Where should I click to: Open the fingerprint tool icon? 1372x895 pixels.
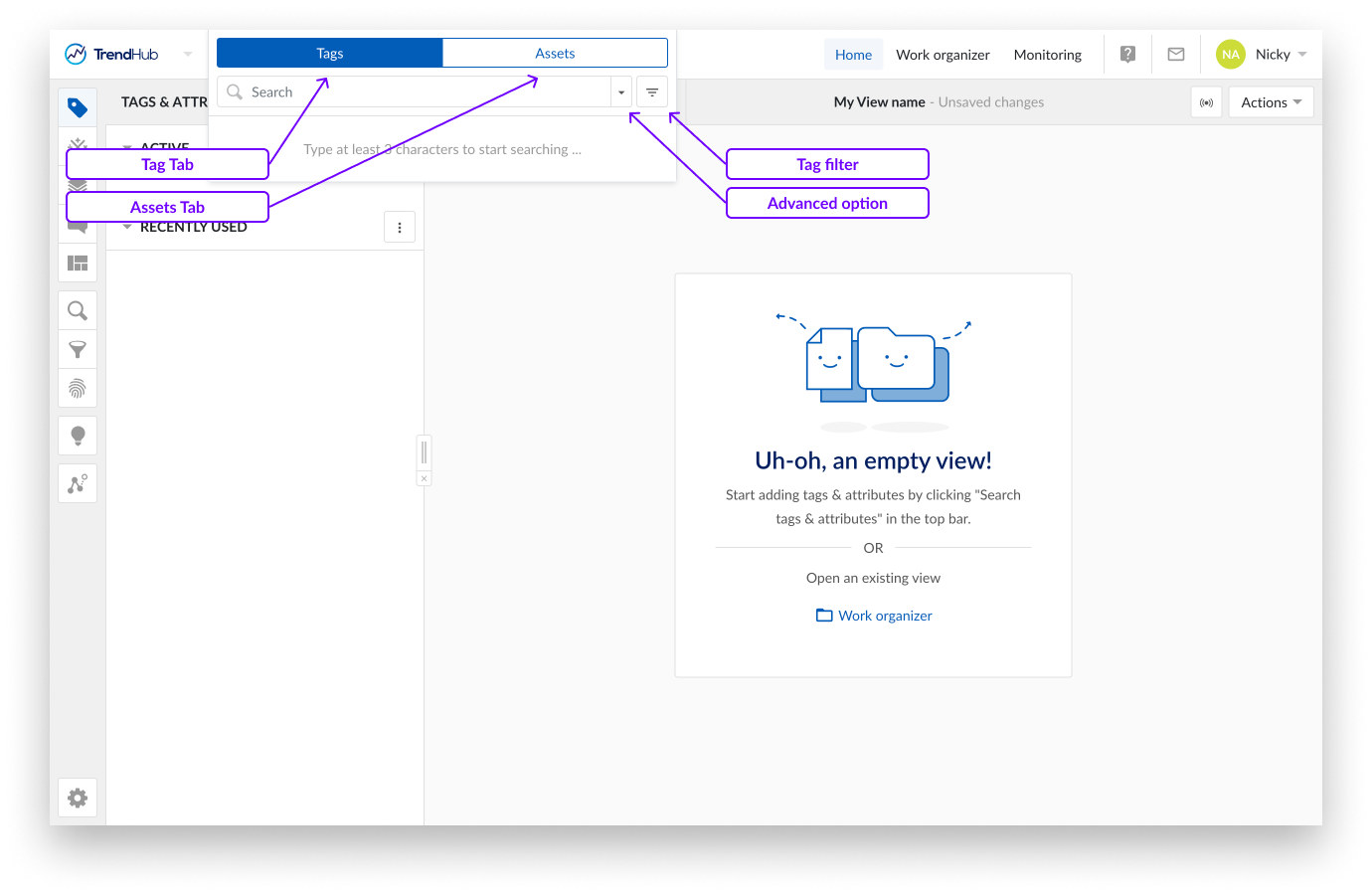pos(78,389)
